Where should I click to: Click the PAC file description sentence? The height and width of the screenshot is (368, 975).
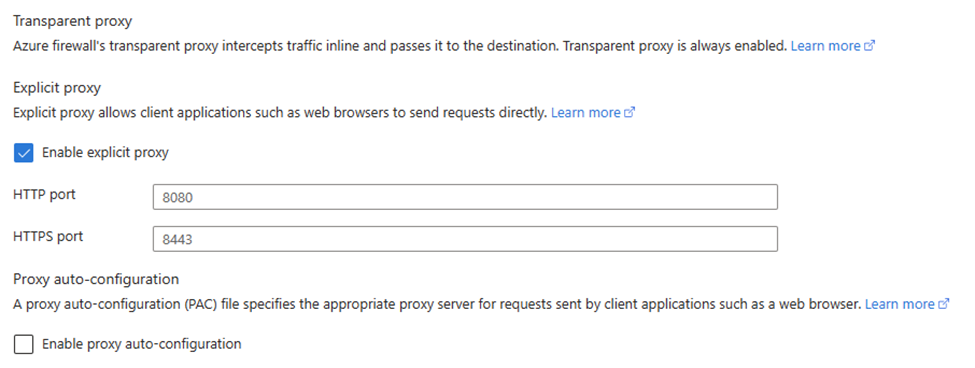pos(437,305)
